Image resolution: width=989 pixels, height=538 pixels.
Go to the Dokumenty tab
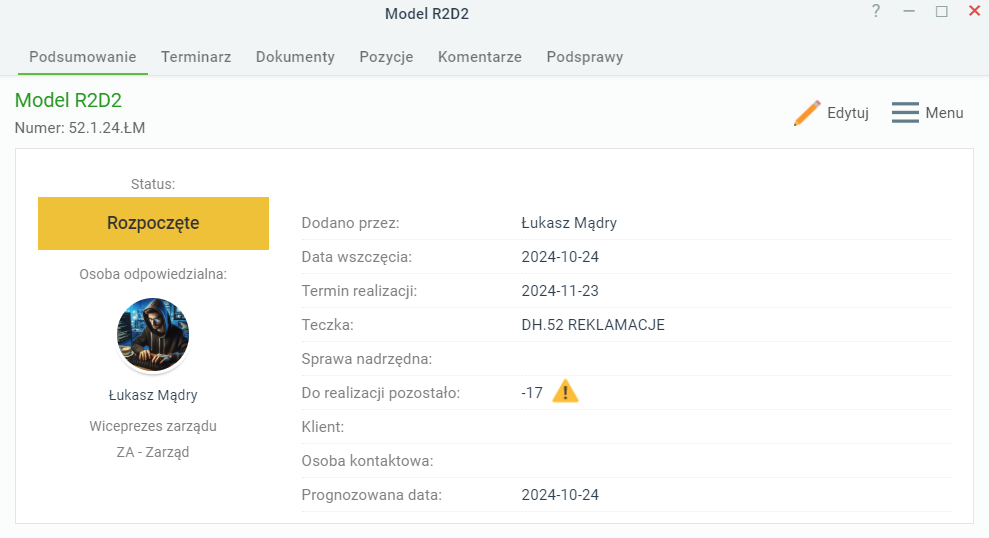tap(295, 57)
